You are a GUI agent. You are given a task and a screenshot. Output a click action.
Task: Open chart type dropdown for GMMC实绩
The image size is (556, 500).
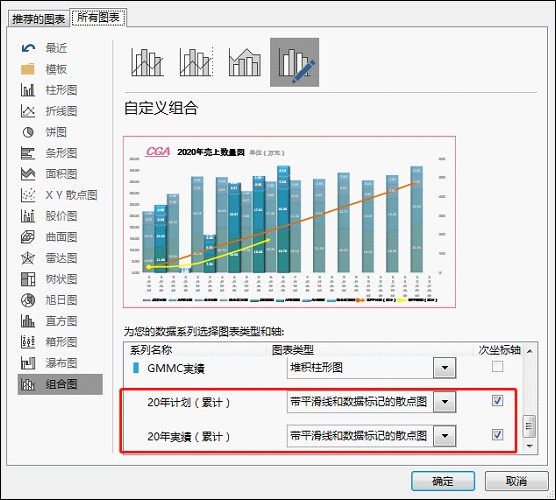(x=444, y=368)
